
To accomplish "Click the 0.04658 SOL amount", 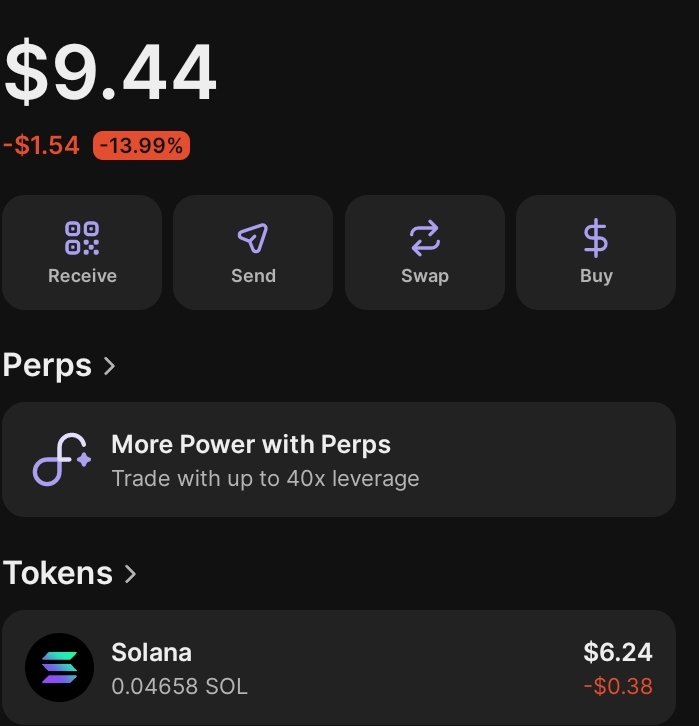I will pos(179,687).
